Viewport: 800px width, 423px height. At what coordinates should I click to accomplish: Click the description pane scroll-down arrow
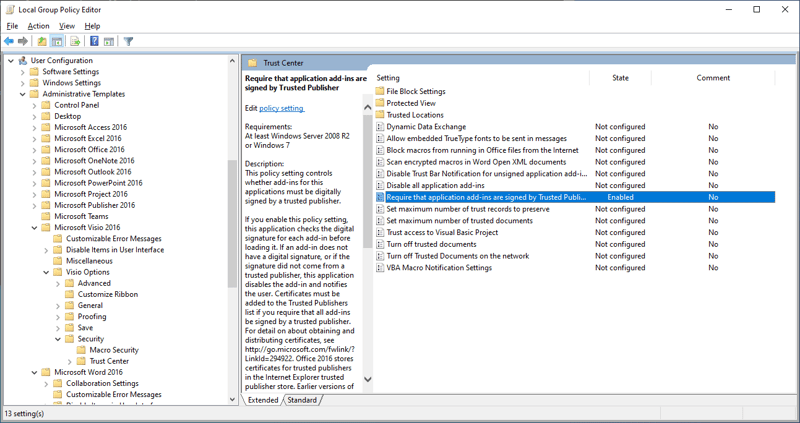pos(367,379)
